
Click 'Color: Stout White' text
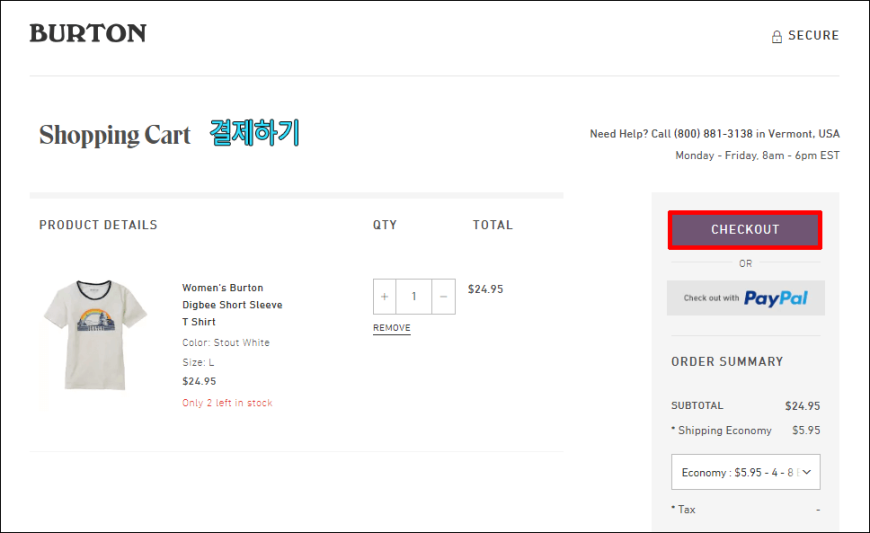point(226,343)
